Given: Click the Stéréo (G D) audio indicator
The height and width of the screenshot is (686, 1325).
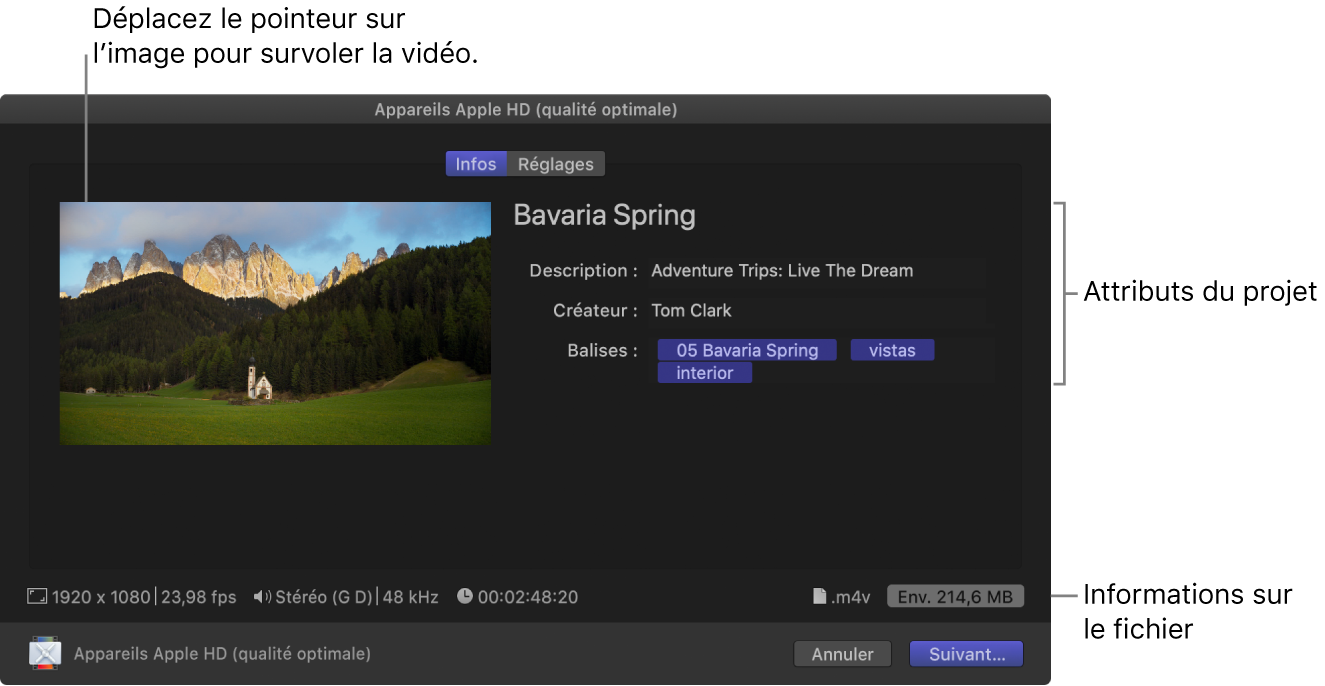Looking at the screenshot, I should 325,597.
